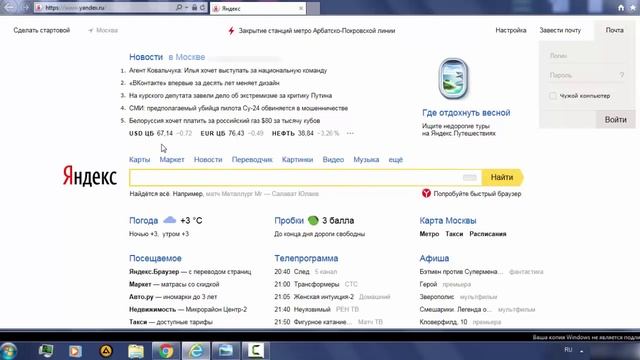Open news about ВКонтакте changing design

click(x=204, y=83)
